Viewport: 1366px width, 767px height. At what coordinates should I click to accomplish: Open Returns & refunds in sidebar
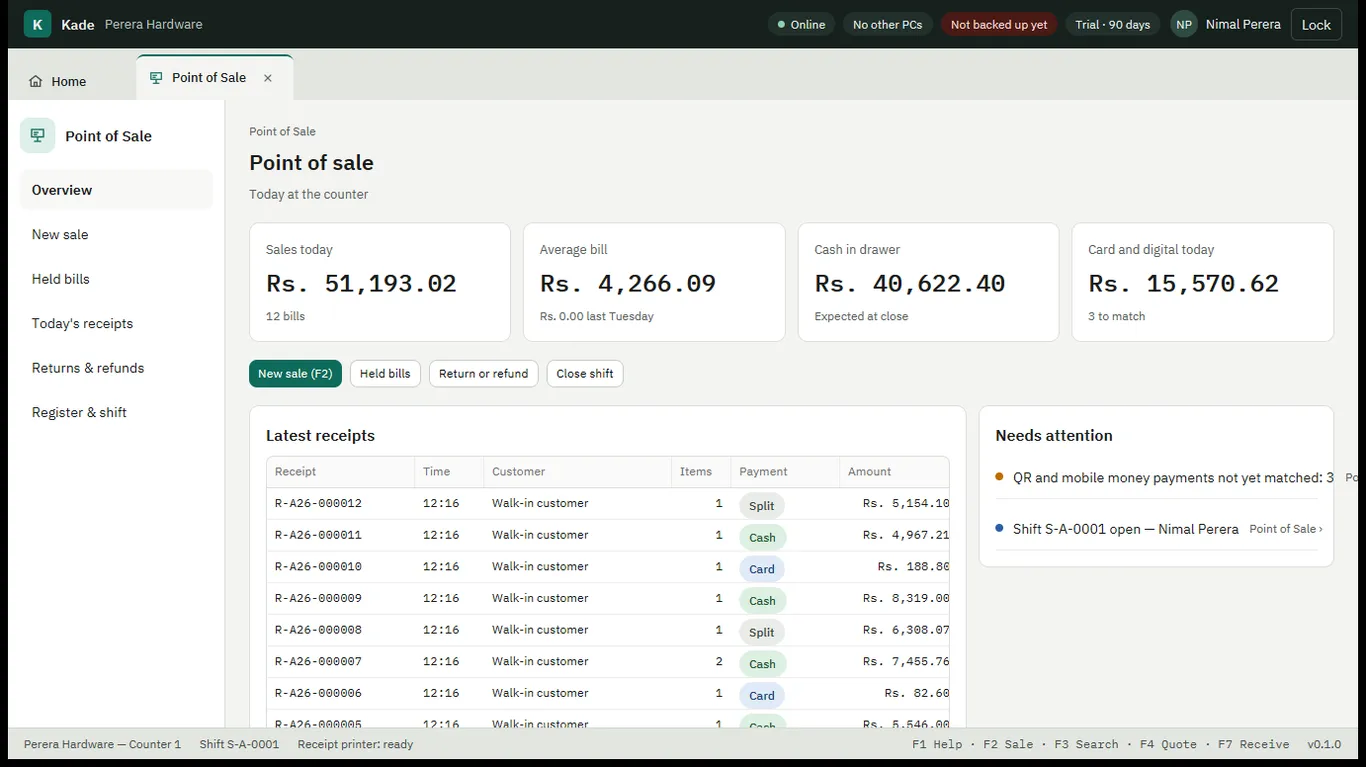pyautogui.click(x=116, y=368)
